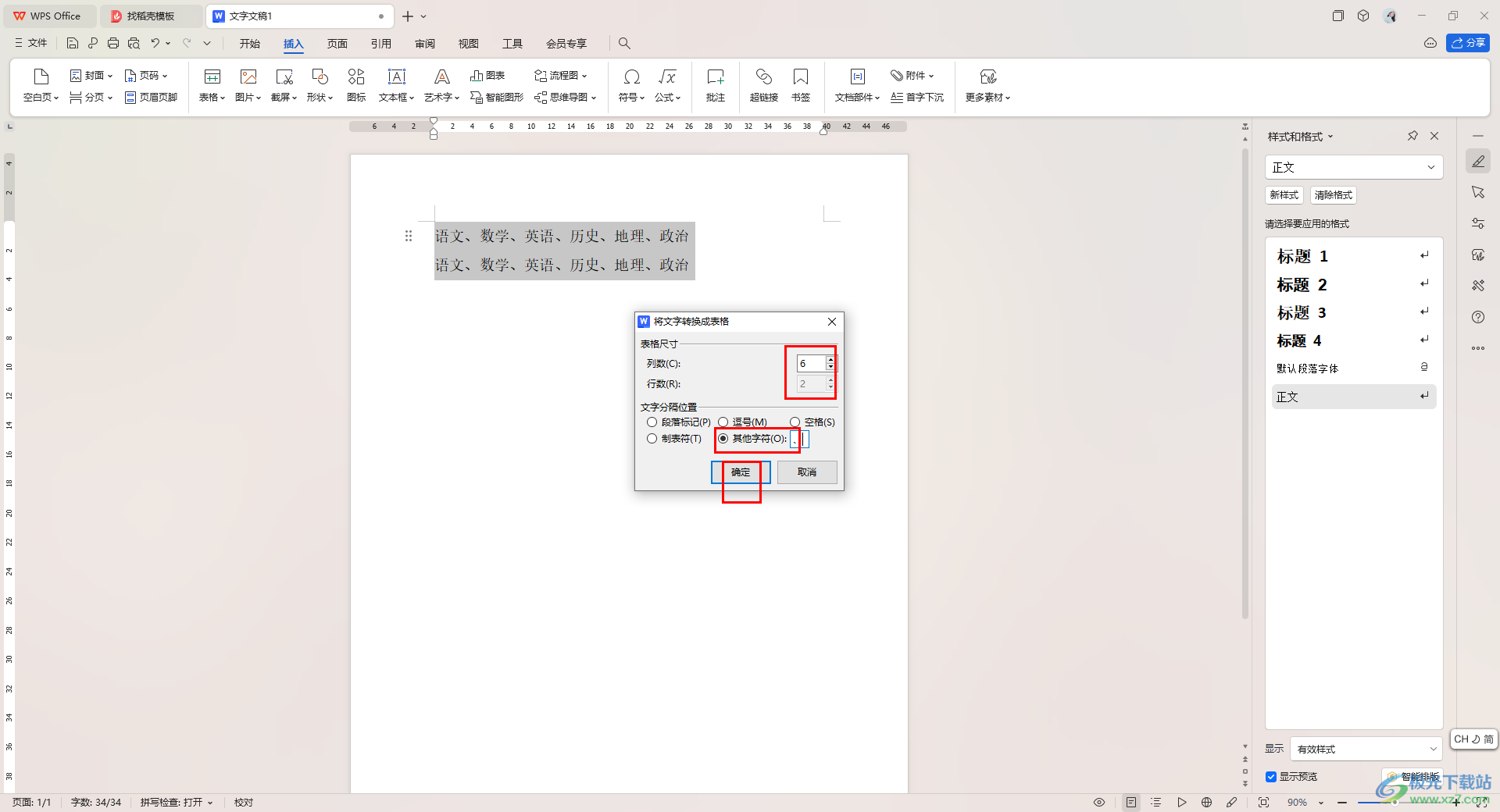
Task: Open the Search magnifier icon in menu bar
Action: (x=624, y=43)
